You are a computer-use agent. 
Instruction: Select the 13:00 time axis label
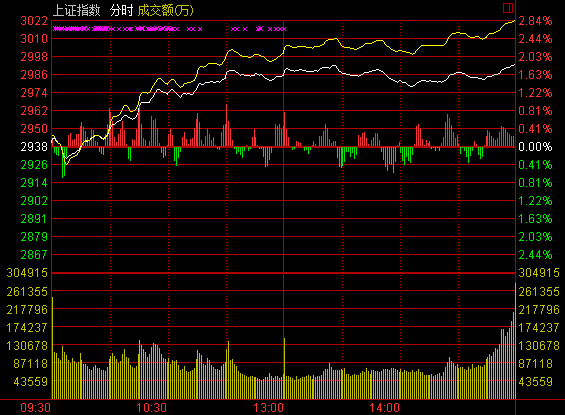click(268, 408)
